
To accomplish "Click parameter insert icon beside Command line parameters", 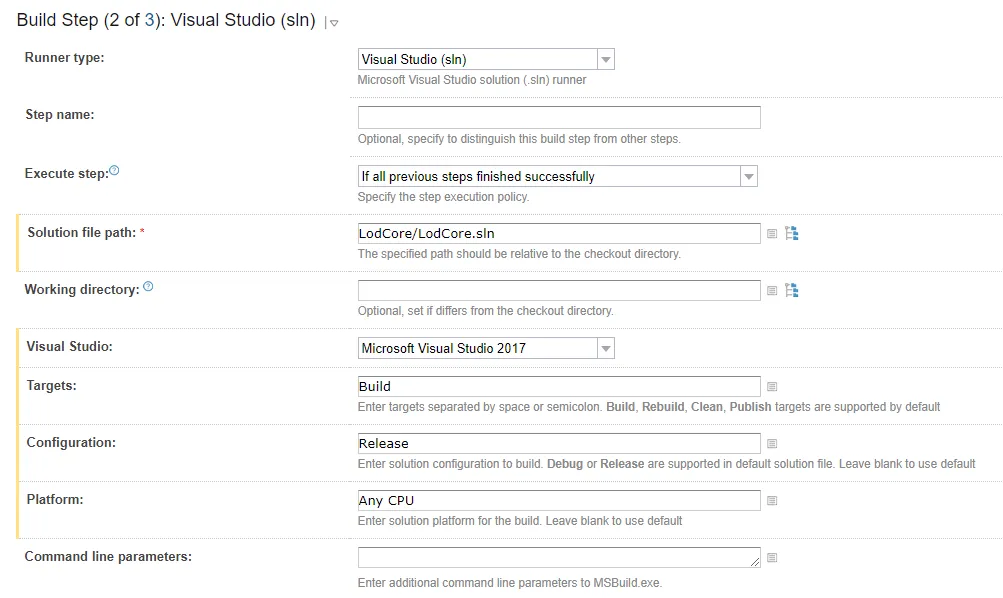I will point(772,558).
